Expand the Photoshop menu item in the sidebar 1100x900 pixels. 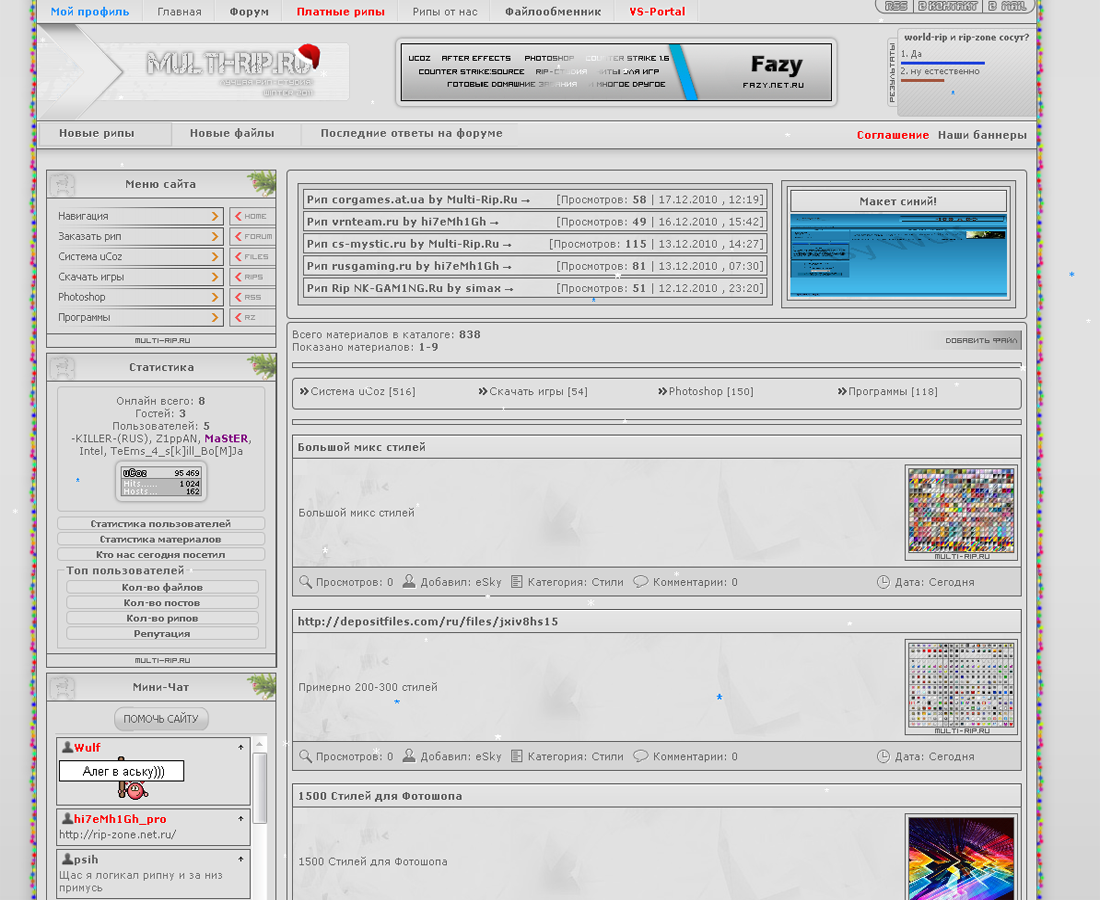pos(215,297)
